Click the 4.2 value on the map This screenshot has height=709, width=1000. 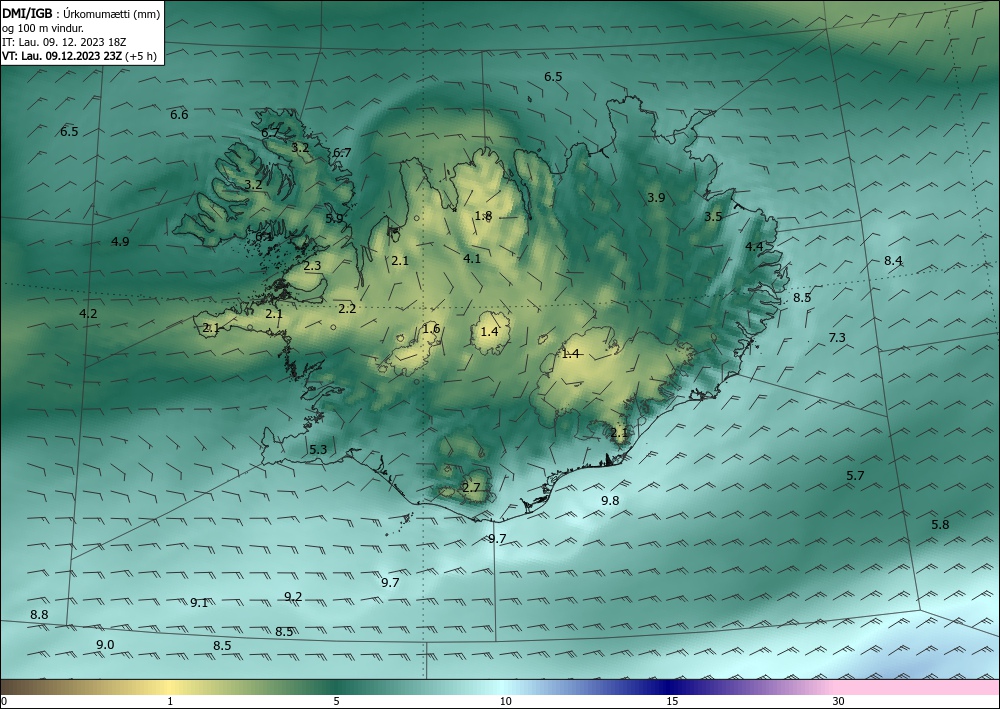point(88,314)
